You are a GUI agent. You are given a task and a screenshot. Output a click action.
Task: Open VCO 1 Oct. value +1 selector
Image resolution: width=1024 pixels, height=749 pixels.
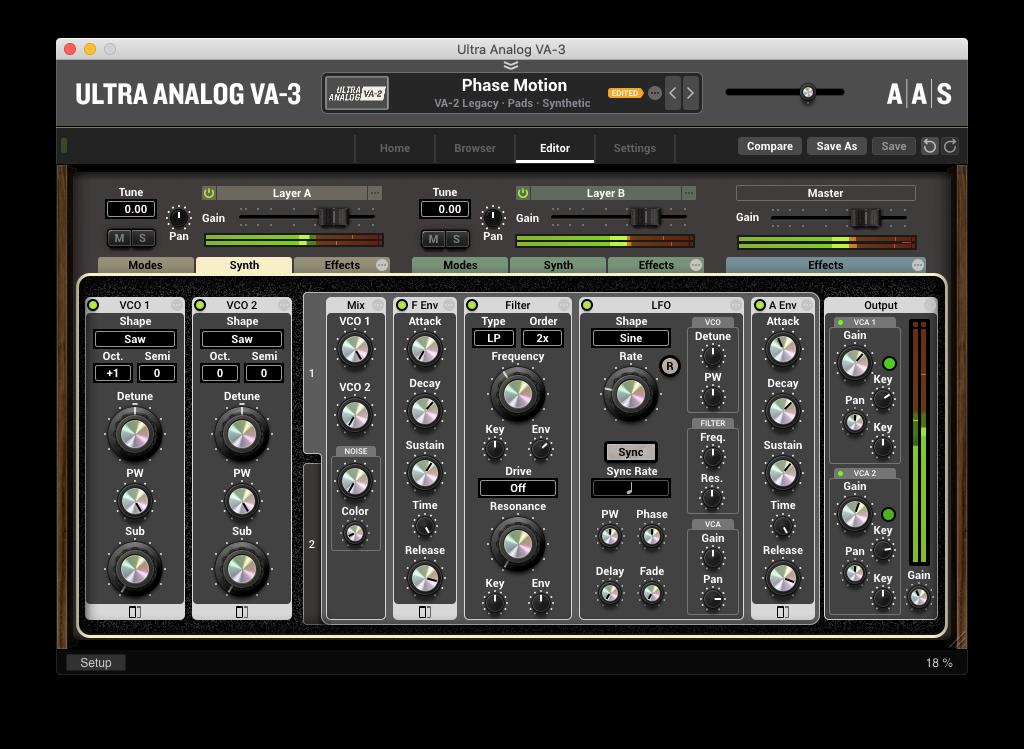pyautogui.click(x=113, y=373)
